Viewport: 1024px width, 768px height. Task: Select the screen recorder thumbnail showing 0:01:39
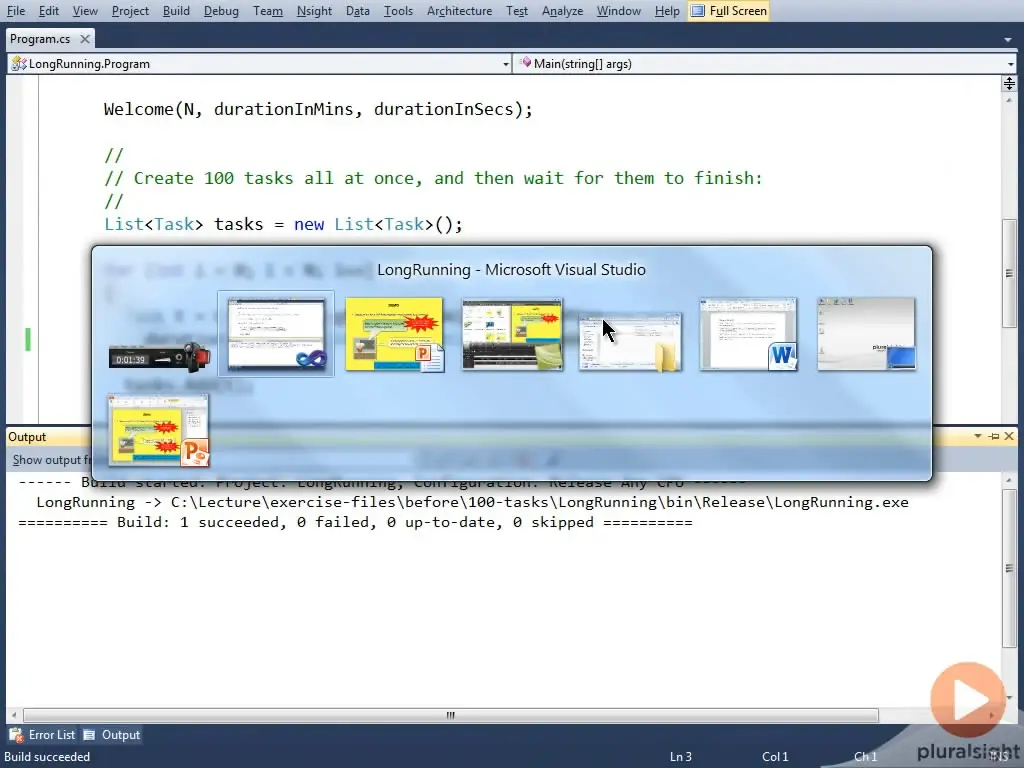pos(160,356)
